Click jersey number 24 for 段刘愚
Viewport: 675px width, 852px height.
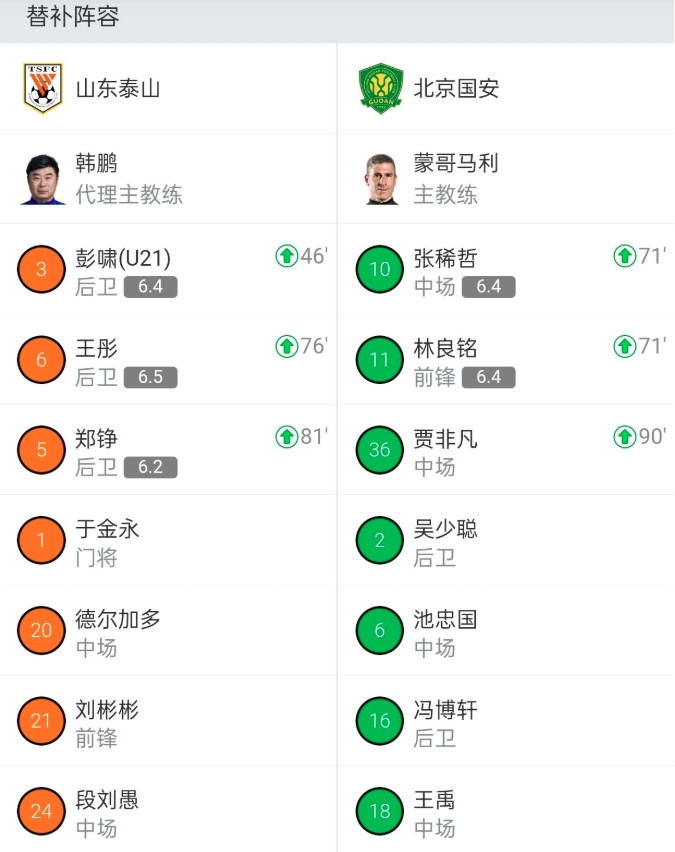click(x=40, y=811)
